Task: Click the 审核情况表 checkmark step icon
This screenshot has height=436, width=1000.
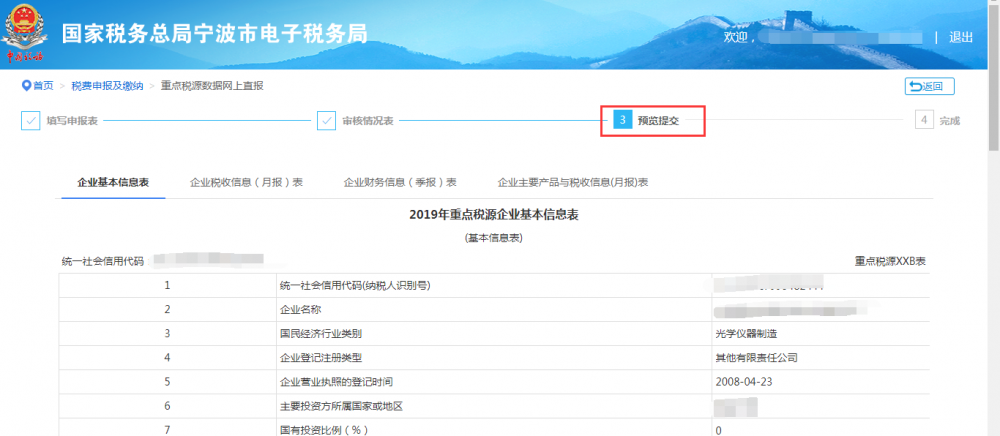Action: 326,121
